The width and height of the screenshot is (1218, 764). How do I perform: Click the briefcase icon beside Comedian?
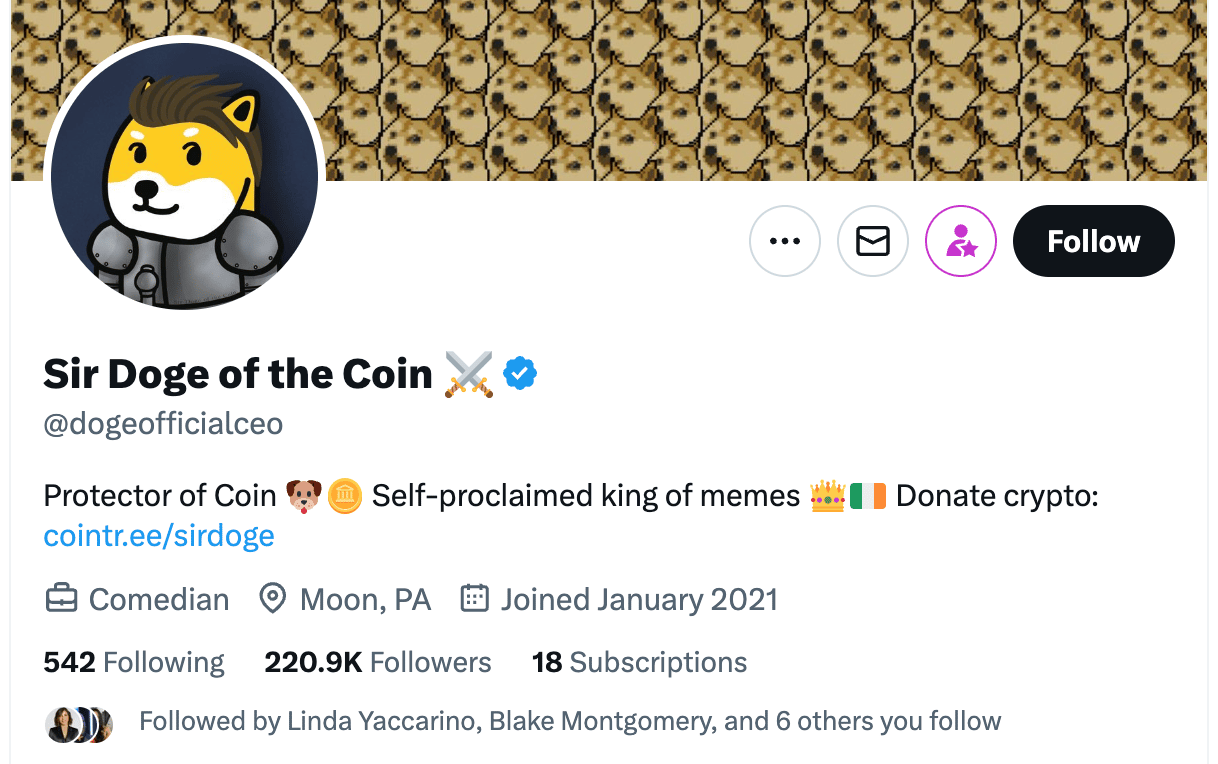pyautogui.click(x=62, y=599)
